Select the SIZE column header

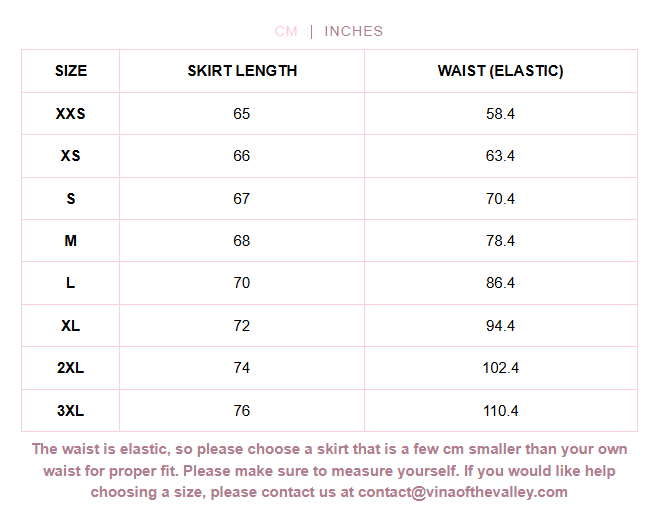(71, 71)
